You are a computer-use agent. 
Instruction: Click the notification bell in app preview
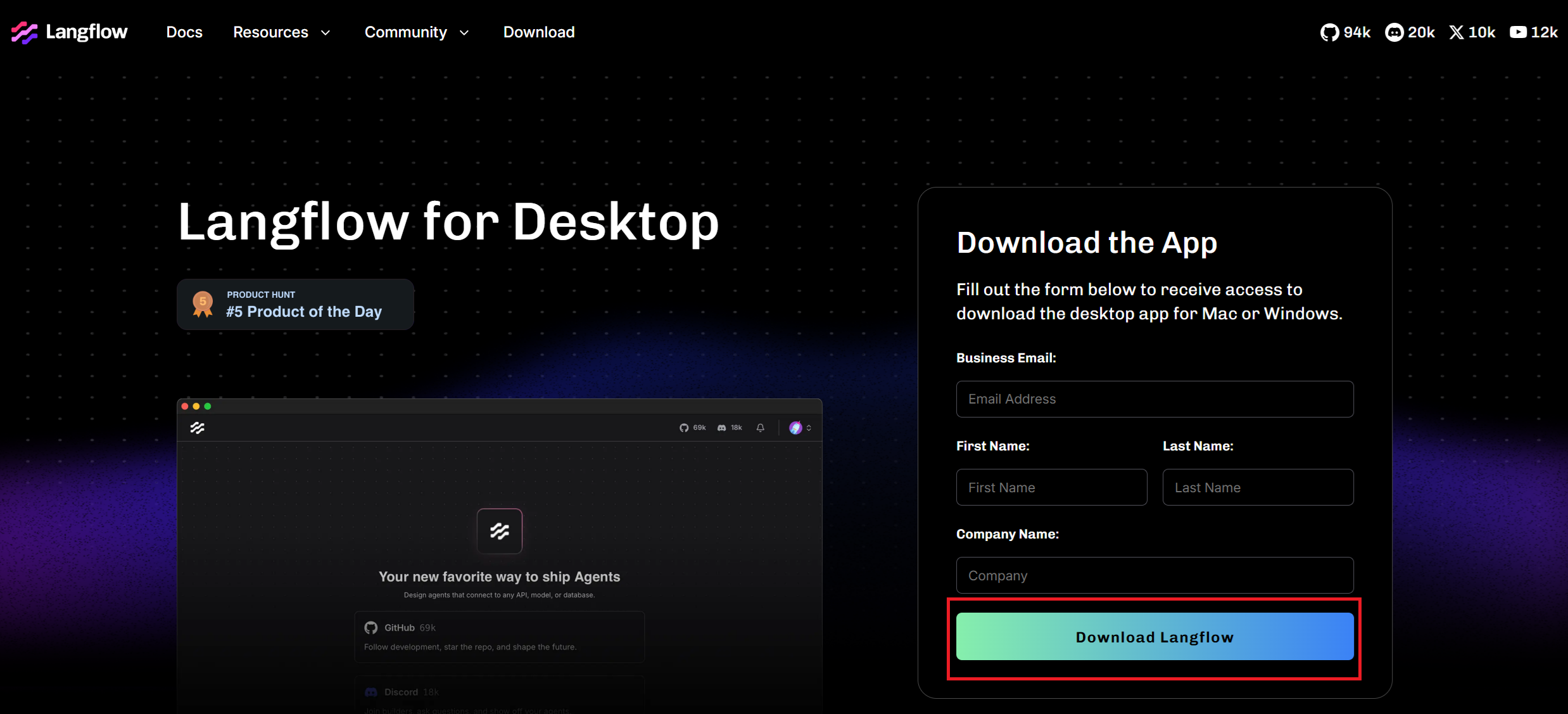tap(761, 428)
